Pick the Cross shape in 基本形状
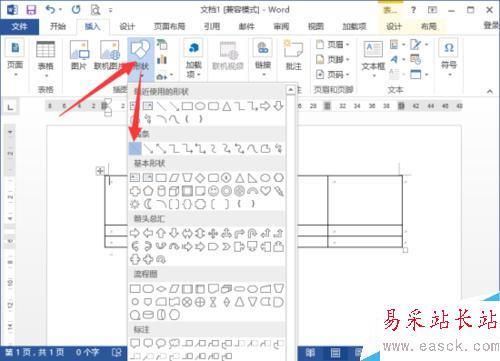 tap(135, 191)
